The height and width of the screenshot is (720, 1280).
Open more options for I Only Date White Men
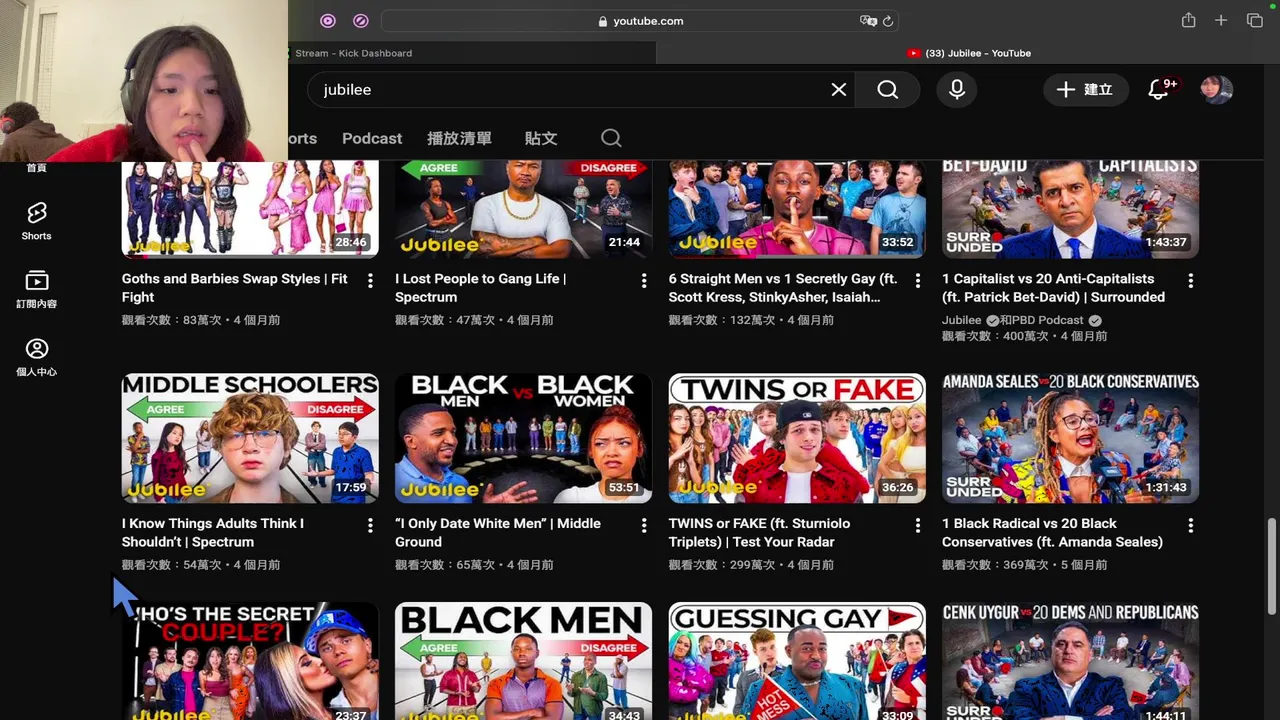coord(644,525)
